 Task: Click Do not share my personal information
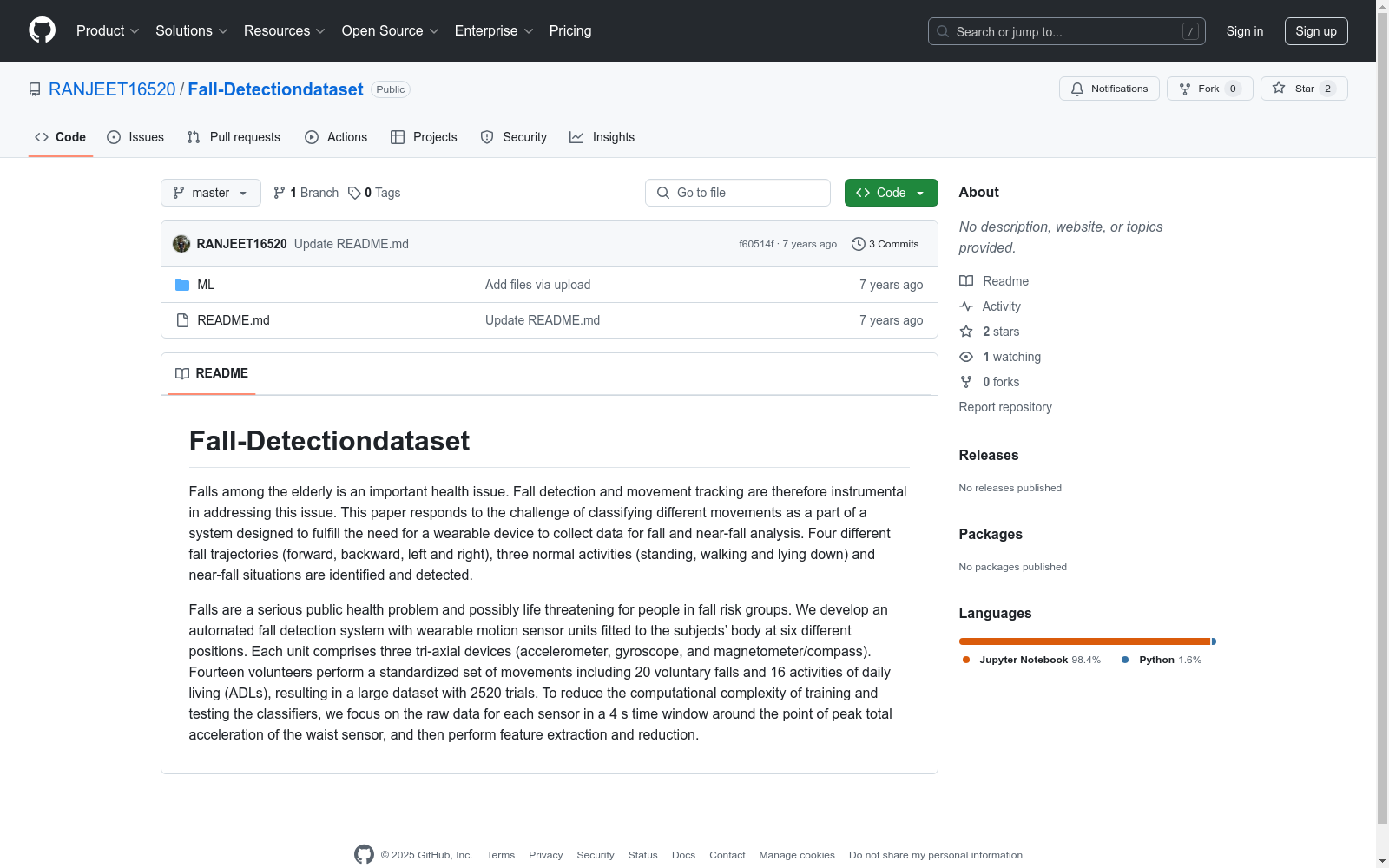tap(936, 855)
